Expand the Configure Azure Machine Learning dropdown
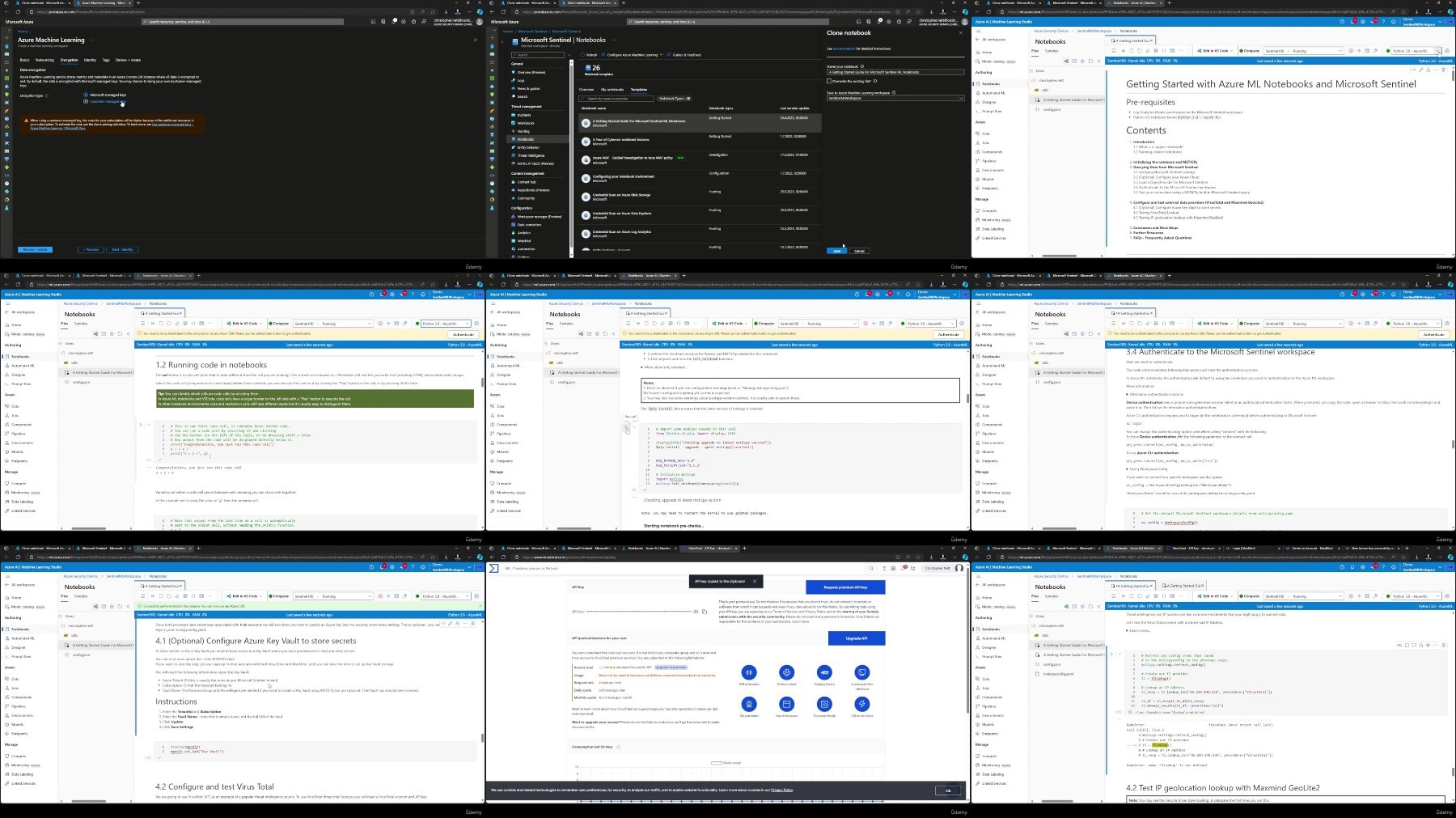Image resolution: width=1456 pixels, height=818 pixels. 633,55
